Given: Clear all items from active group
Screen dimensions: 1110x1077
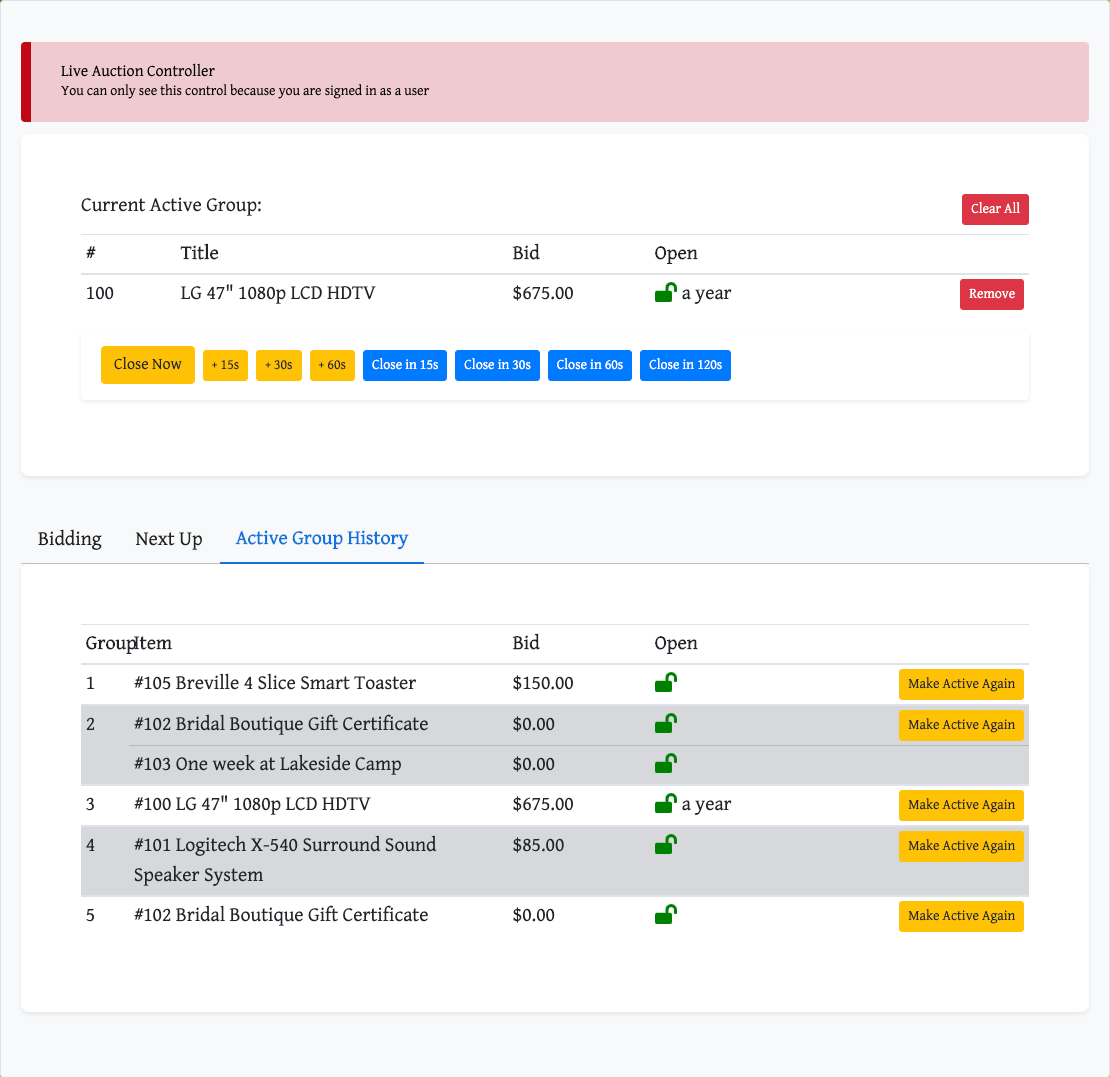Looking at the screenshot, I should (x=995, y=209).
